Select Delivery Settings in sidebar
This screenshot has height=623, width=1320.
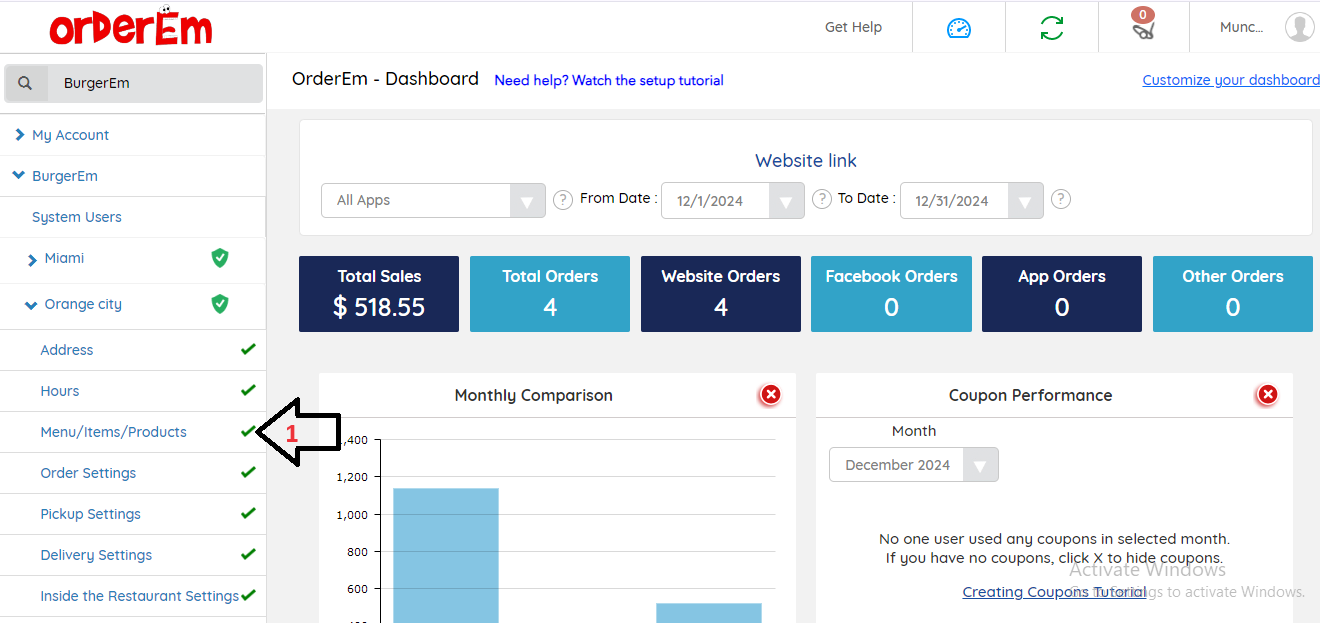pos(96,555)
